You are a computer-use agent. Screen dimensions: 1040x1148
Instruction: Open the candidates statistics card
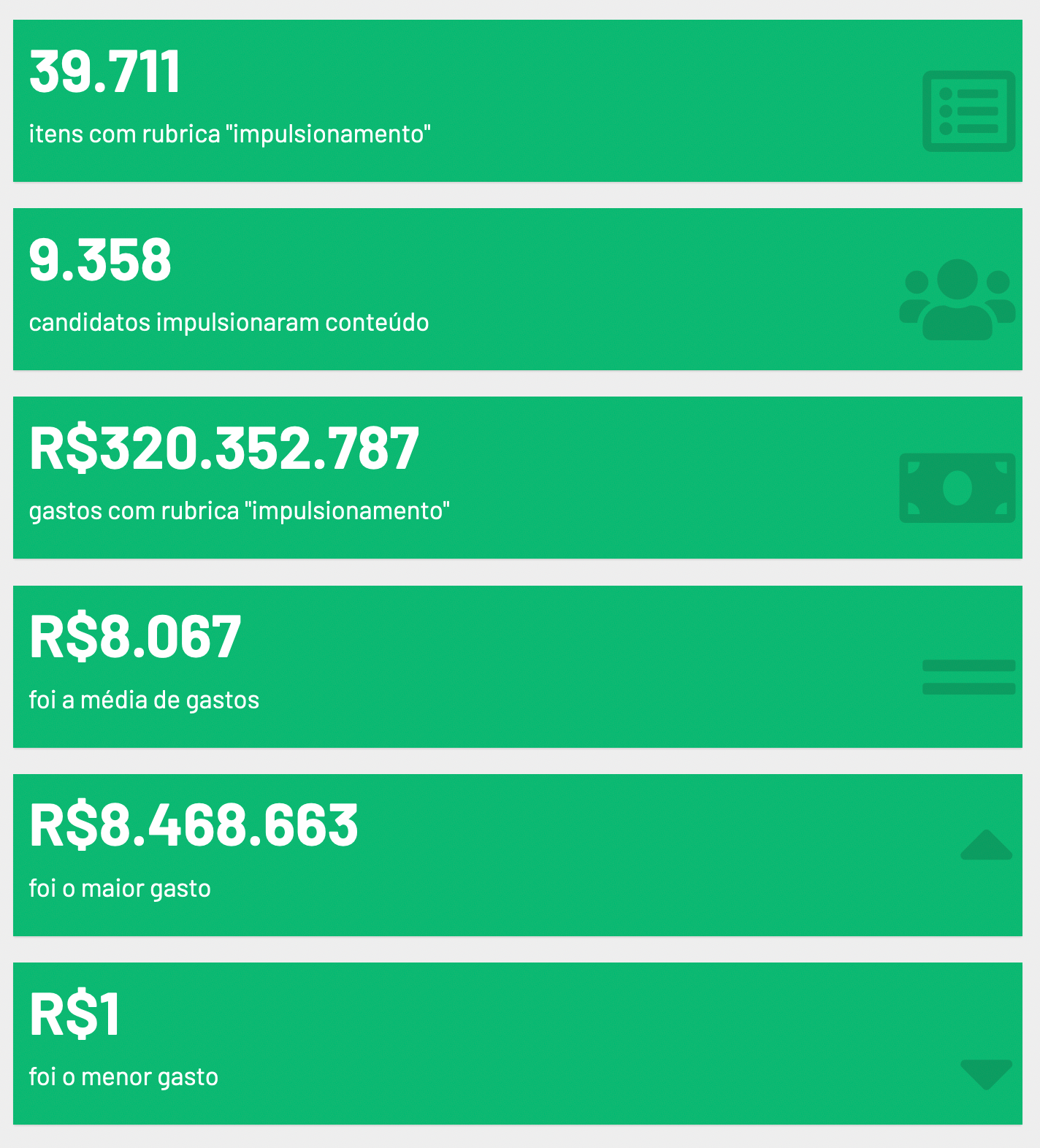[x=518, y=289]
